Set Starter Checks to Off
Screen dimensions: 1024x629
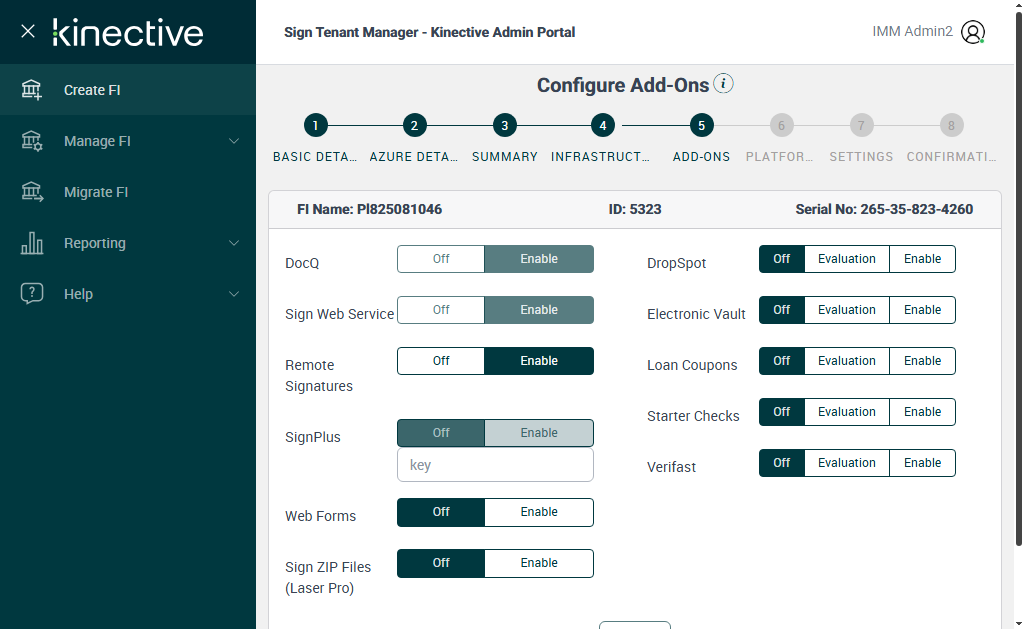782,411
